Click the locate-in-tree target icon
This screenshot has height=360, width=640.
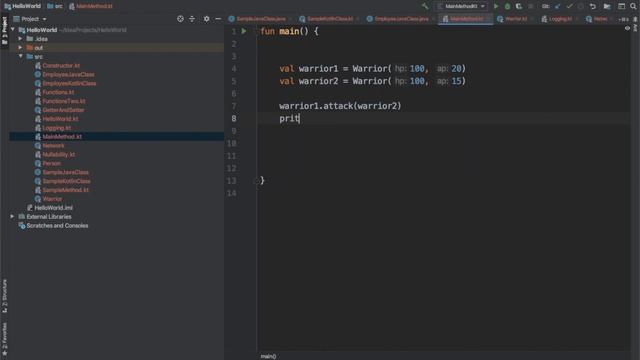(180, 19)
